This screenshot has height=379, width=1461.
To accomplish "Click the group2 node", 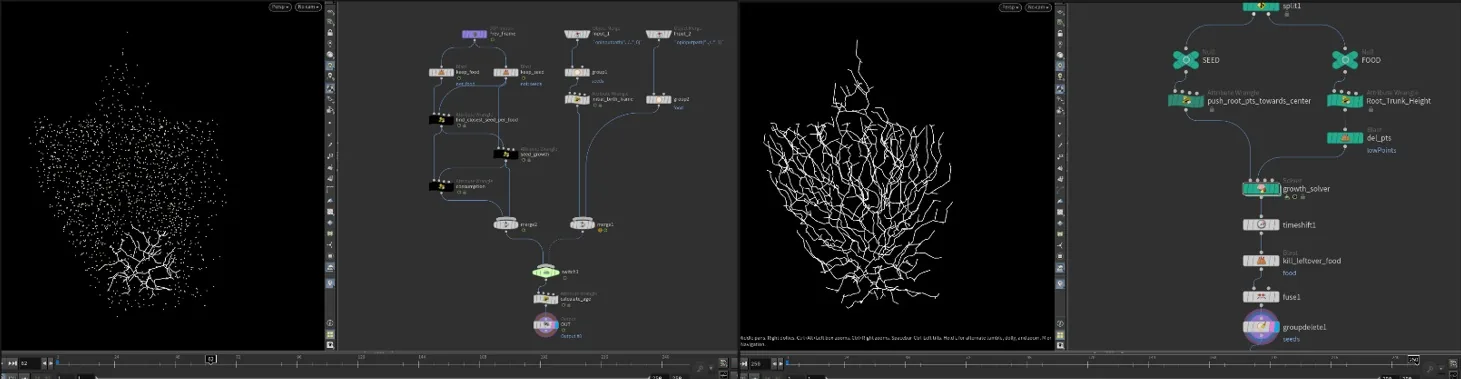I will point(657,99).
